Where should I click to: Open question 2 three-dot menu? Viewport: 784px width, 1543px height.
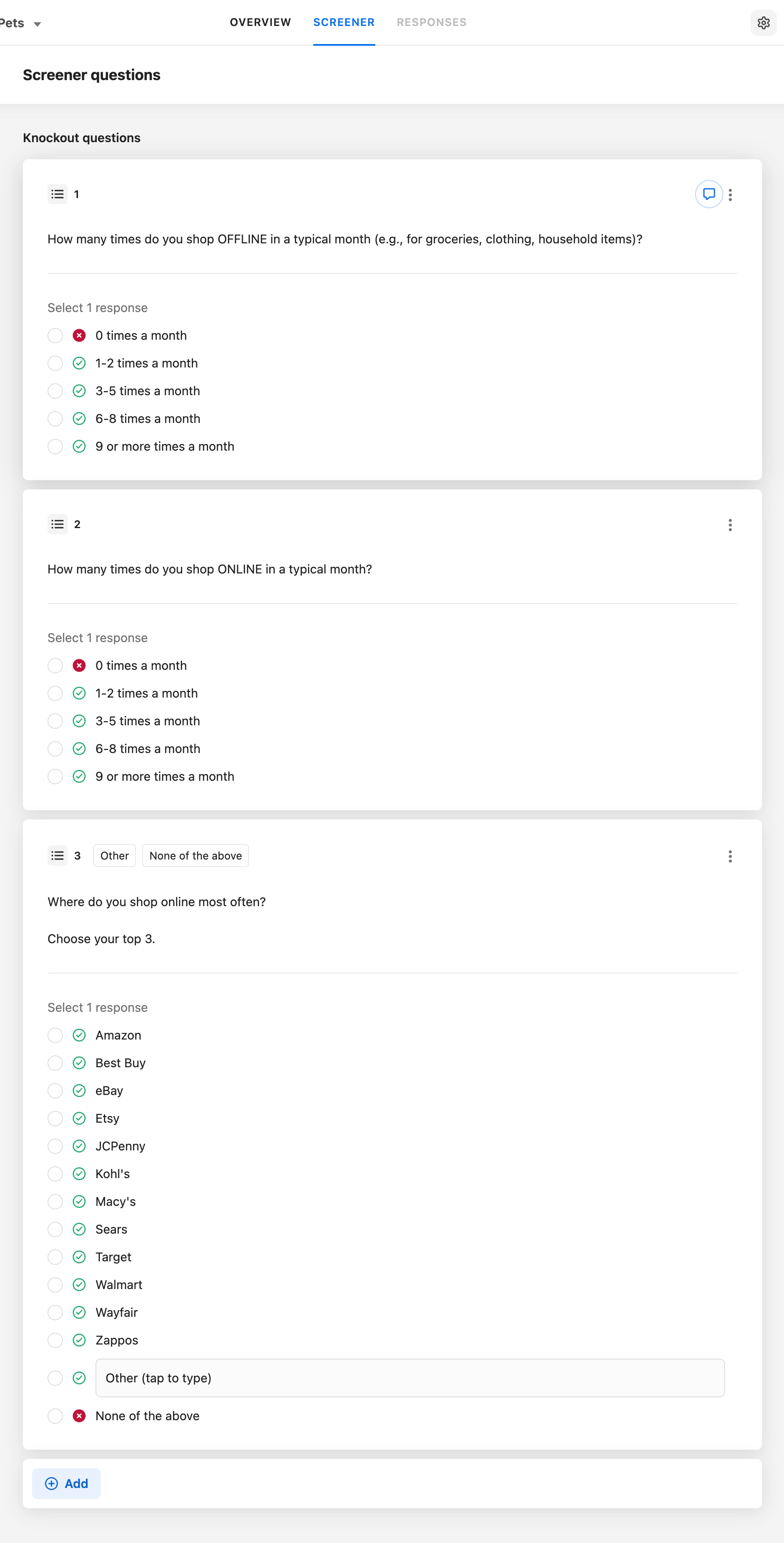coord(730,525)
